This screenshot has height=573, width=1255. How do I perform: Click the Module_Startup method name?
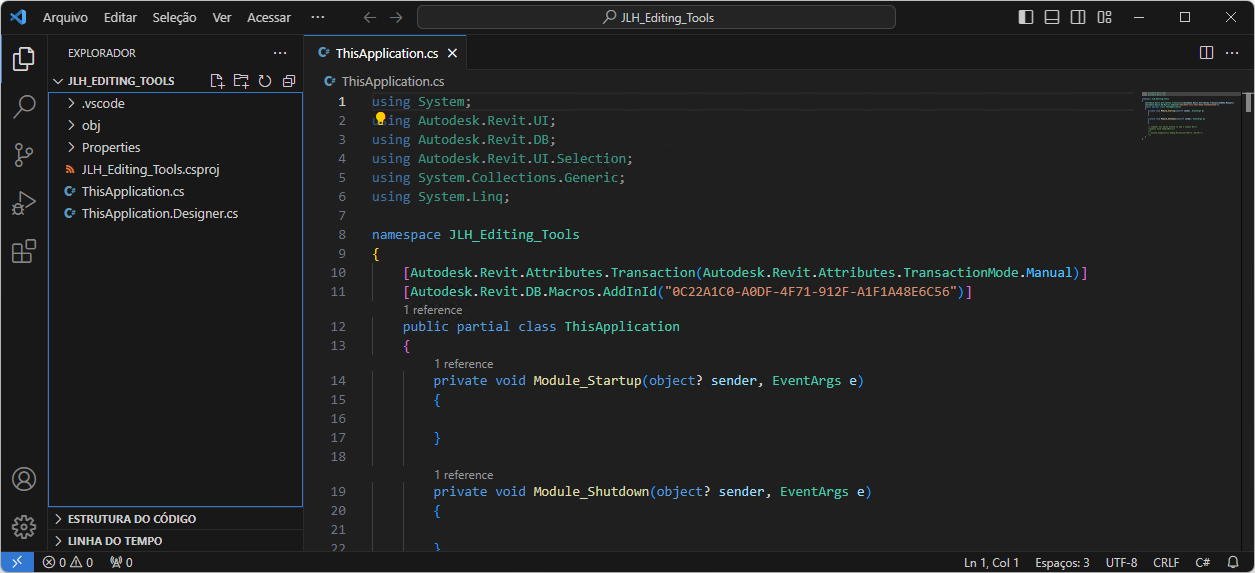tap(587, 380)
